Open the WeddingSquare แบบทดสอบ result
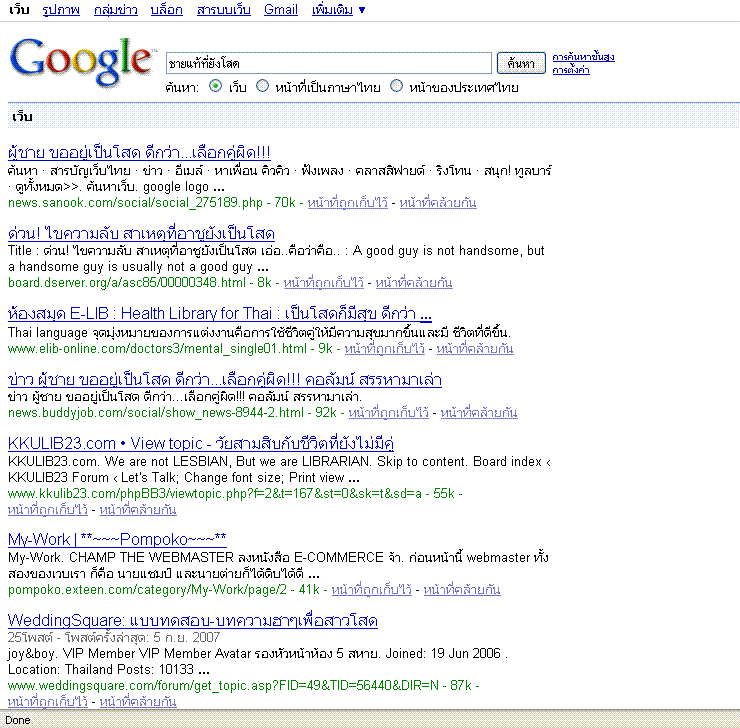Viewport: 740px width, 728px height. [x=193, y=620]
